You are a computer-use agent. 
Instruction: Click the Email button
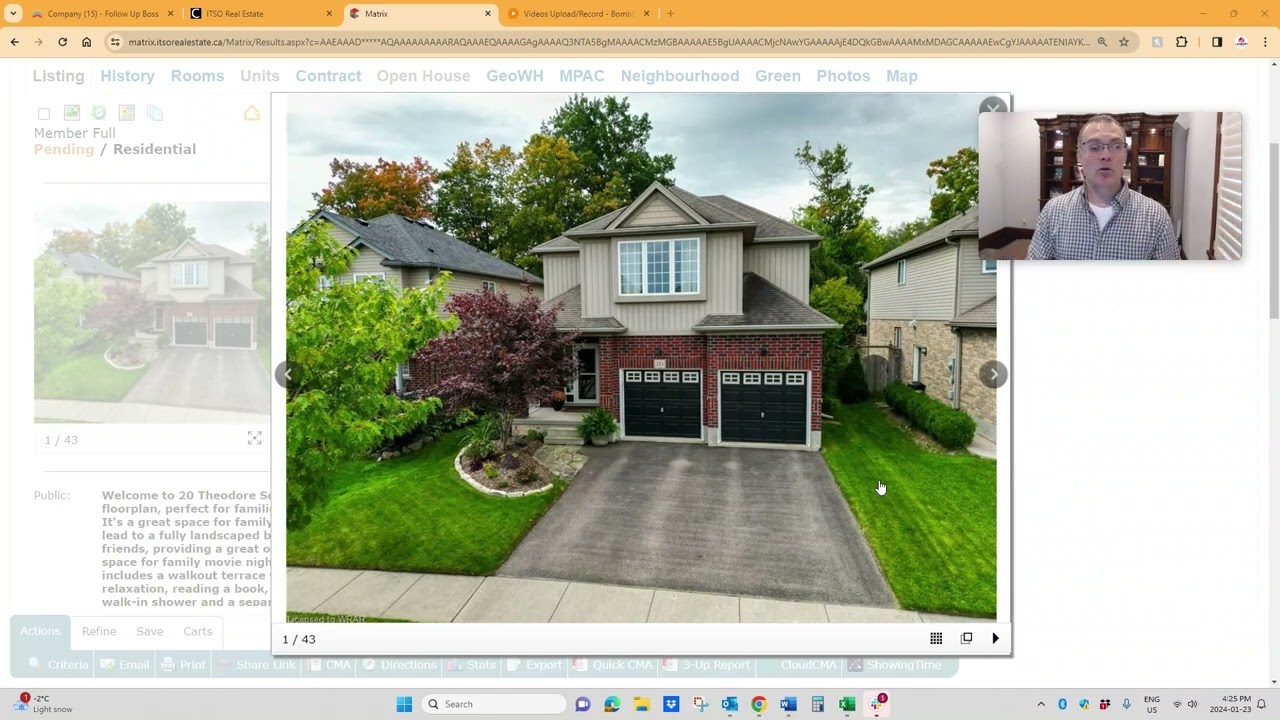[125, 665]
